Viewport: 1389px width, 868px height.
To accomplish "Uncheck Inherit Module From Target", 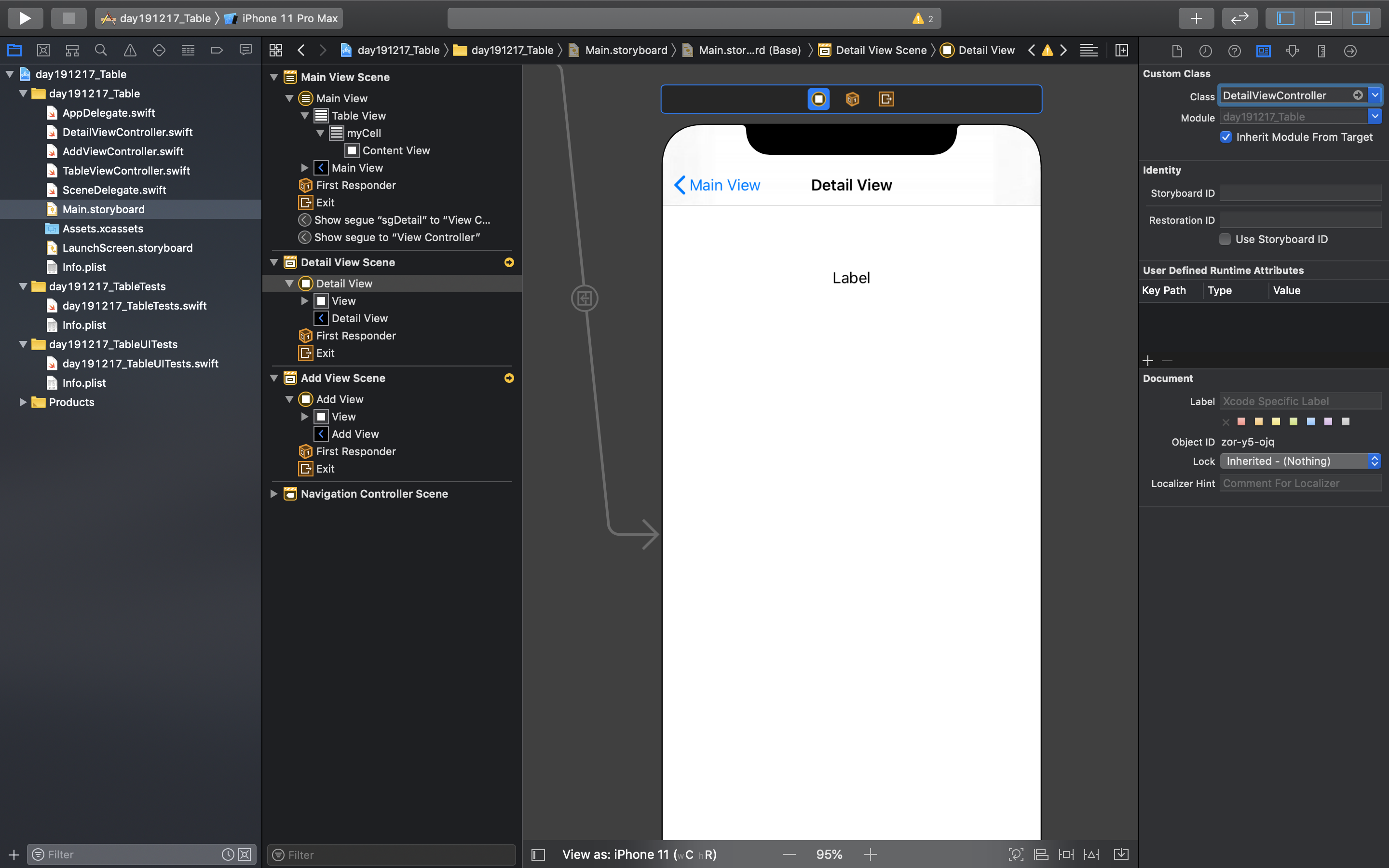I will 1226,136.
